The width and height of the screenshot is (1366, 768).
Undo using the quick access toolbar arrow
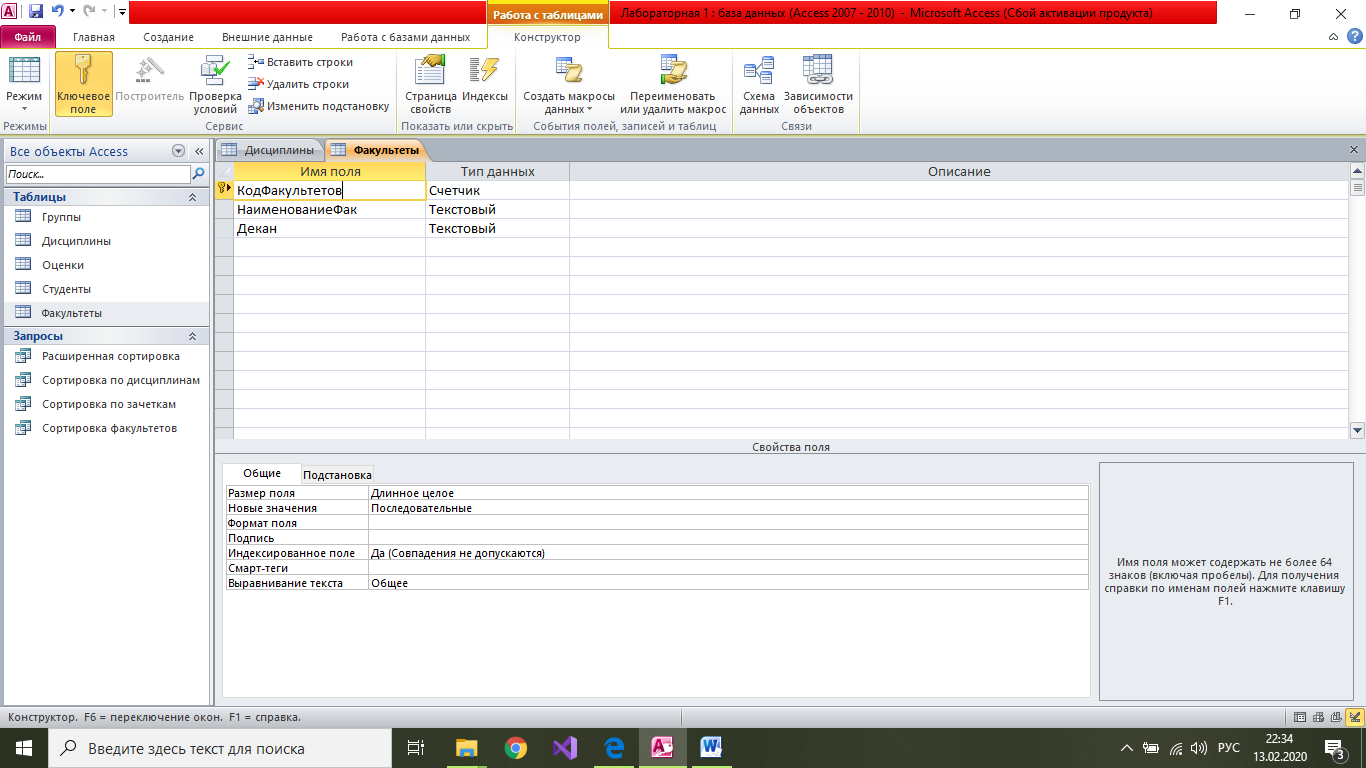[58, 13]
